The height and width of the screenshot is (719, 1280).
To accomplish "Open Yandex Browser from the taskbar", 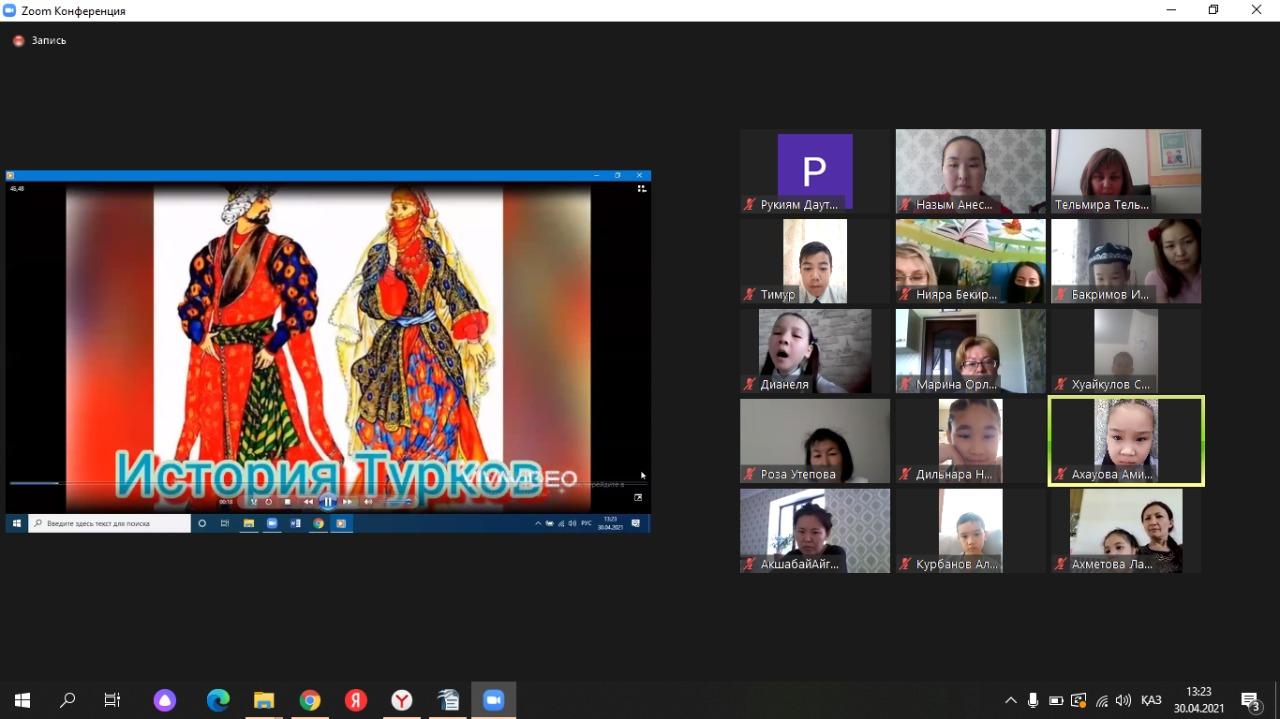I will tap(402, 701).
